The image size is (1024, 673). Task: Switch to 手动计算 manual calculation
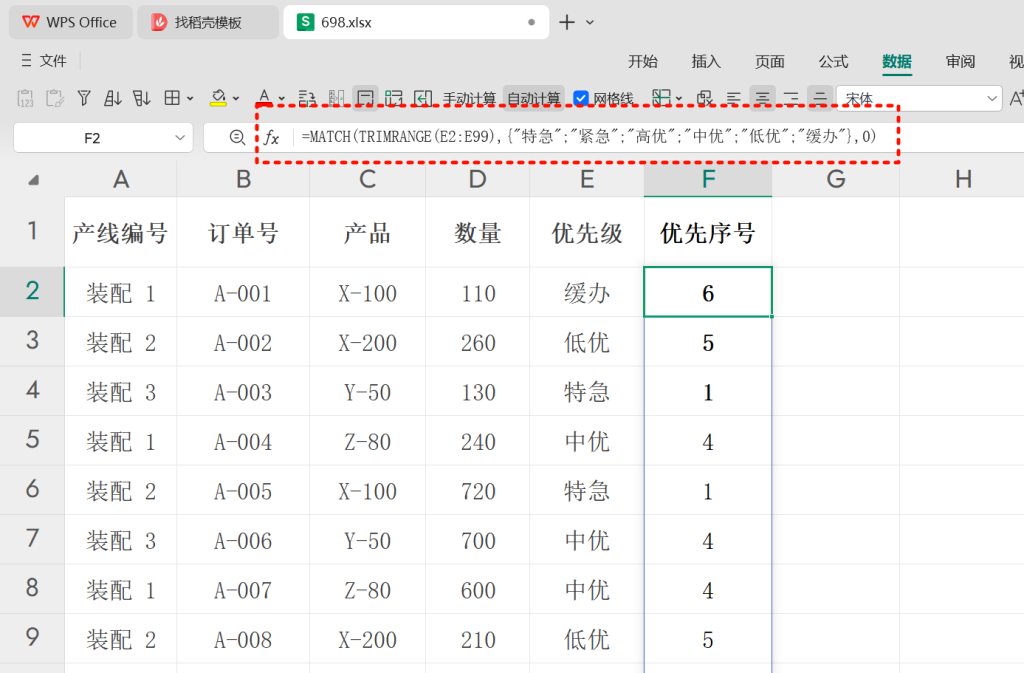click(x=469, y=99)
